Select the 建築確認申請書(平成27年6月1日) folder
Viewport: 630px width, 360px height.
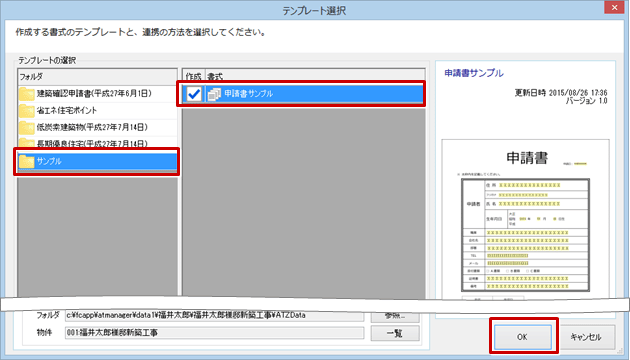click(x=97, y=94)
